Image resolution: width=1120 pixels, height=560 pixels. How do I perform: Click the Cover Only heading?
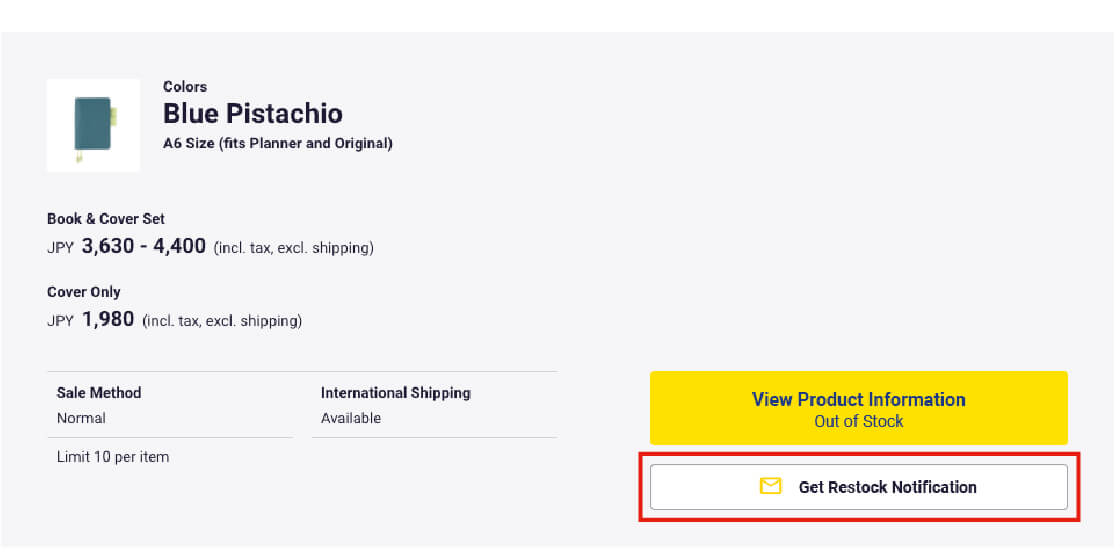(84, 292)
